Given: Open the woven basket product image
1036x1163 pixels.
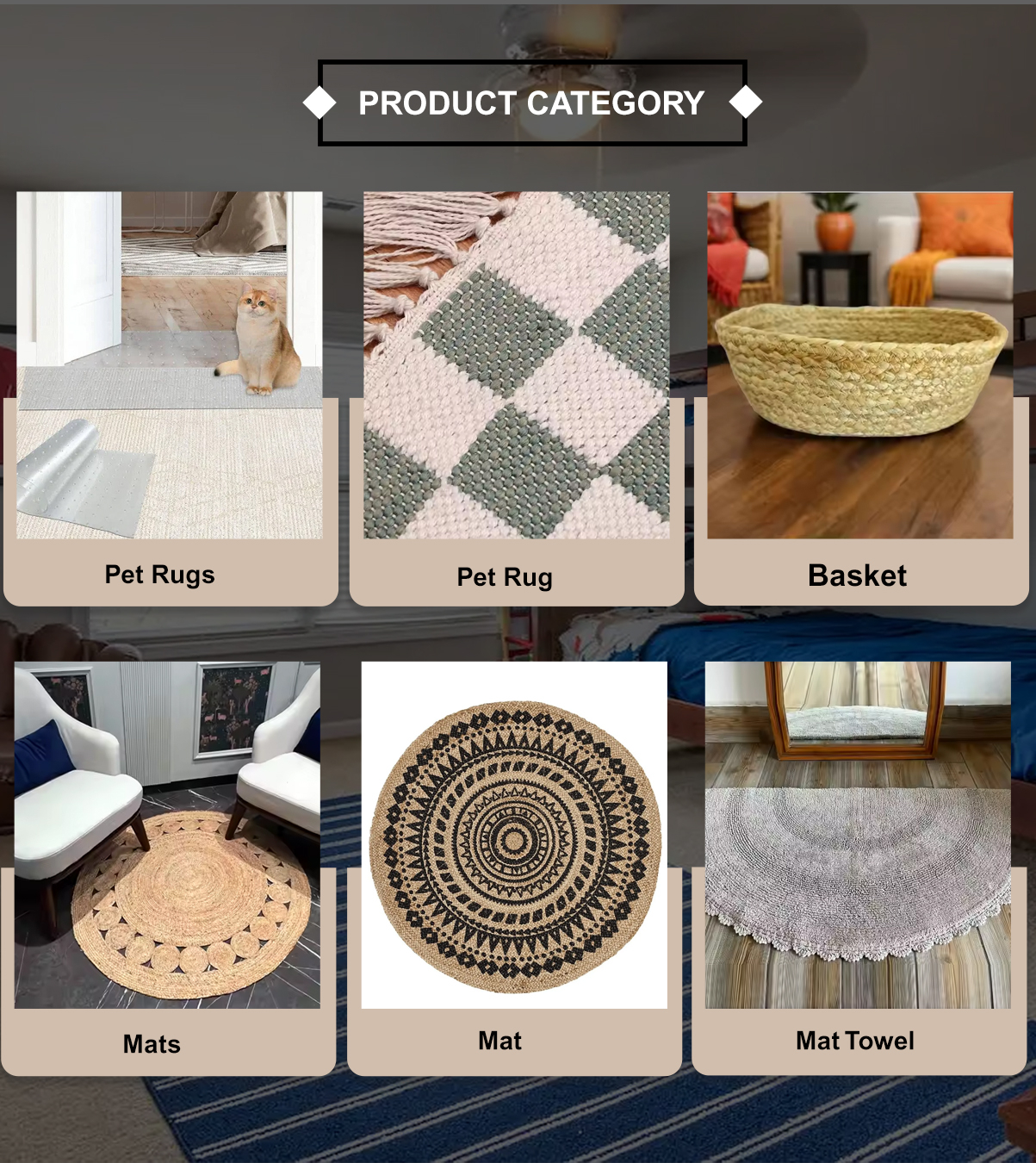Looking at the screenshot, I should [860, 365].
